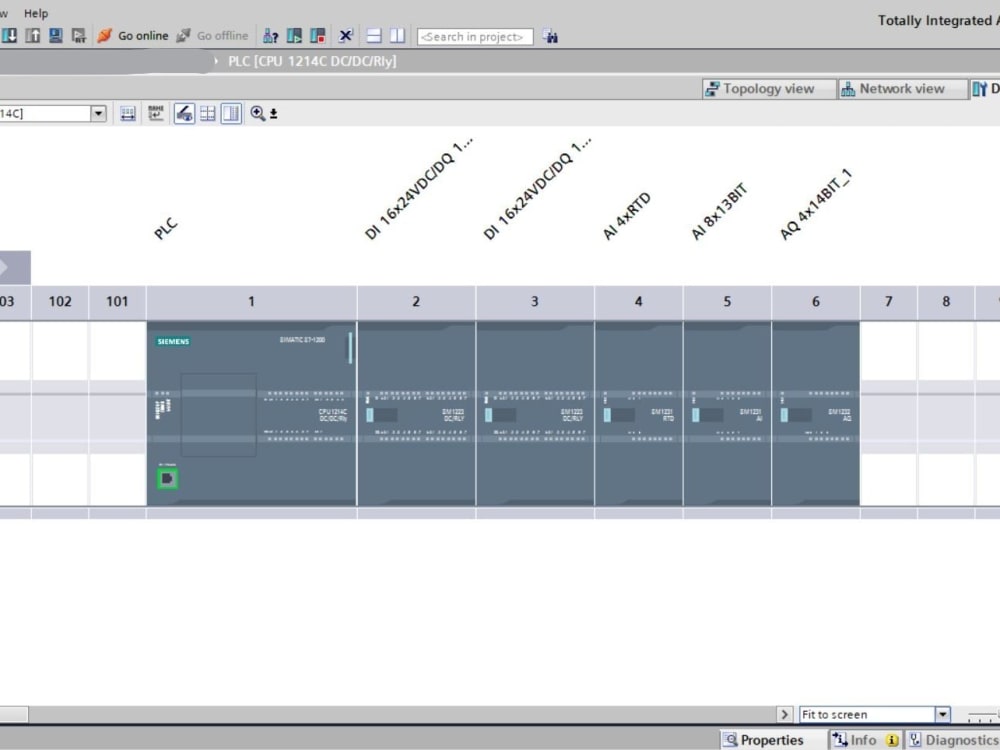Toggle the vertical split editor view

(x=396, y=35)
